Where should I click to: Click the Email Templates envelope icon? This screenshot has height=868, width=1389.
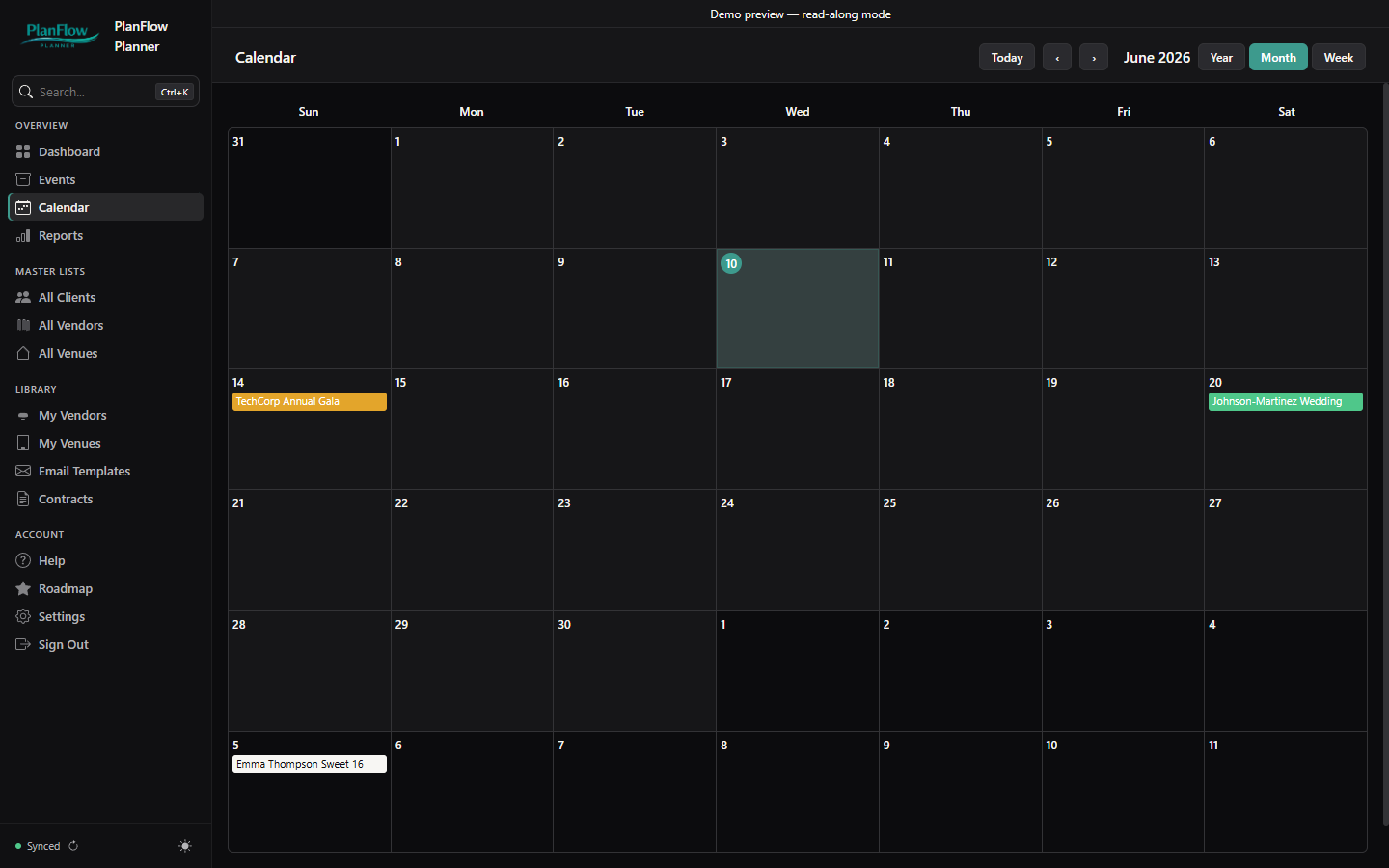click(23, 471)
